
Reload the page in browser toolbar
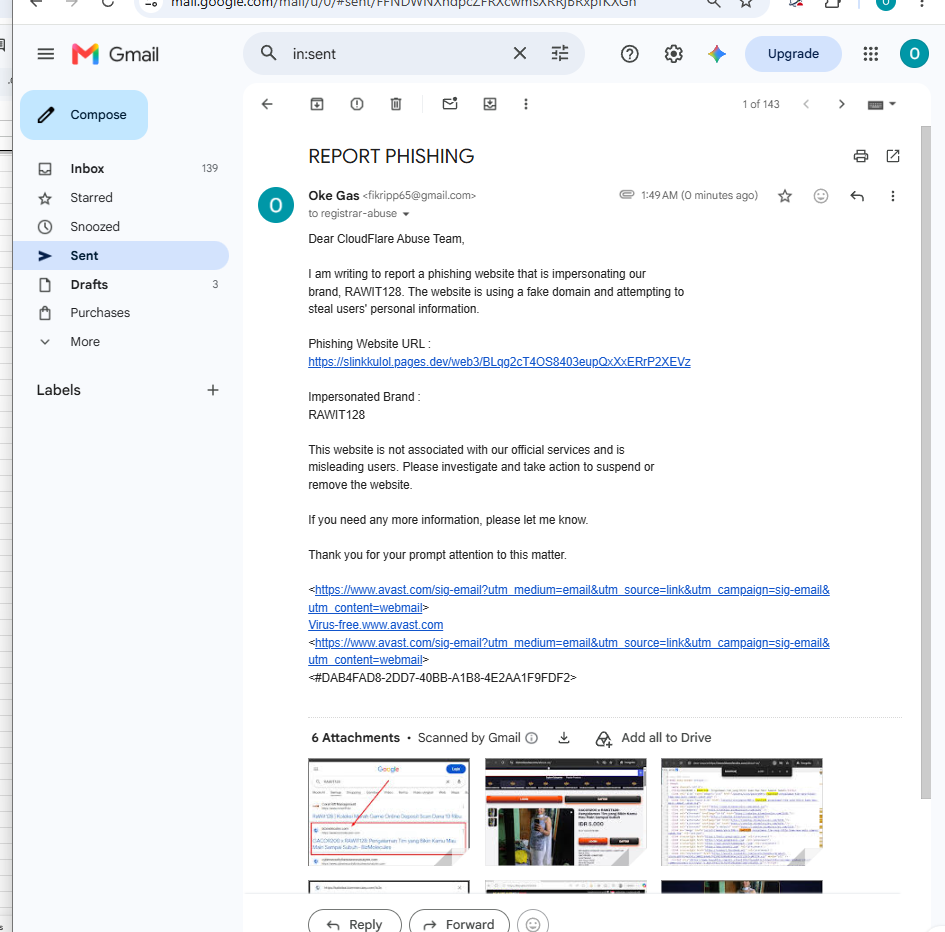click(x=107, y=3)
